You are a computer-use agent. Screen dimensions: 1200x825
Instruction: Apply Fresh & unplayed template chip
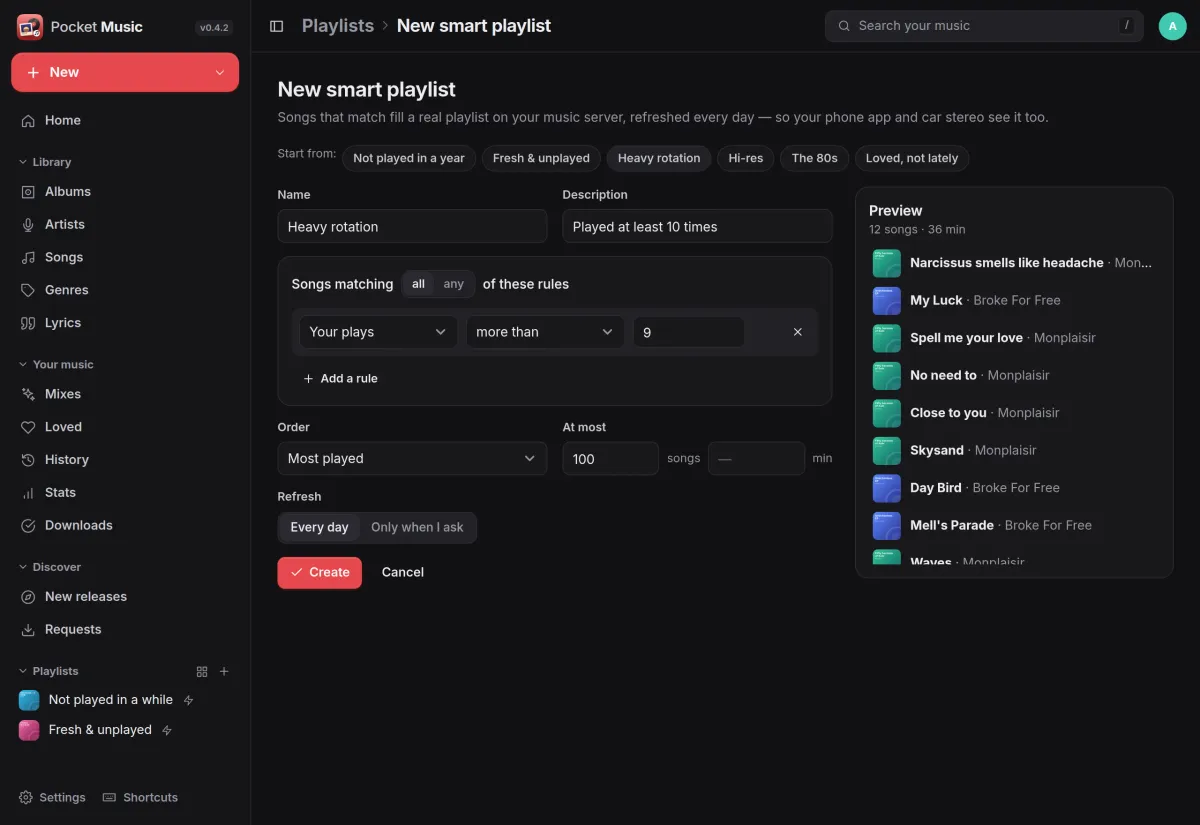coord(541,158)
